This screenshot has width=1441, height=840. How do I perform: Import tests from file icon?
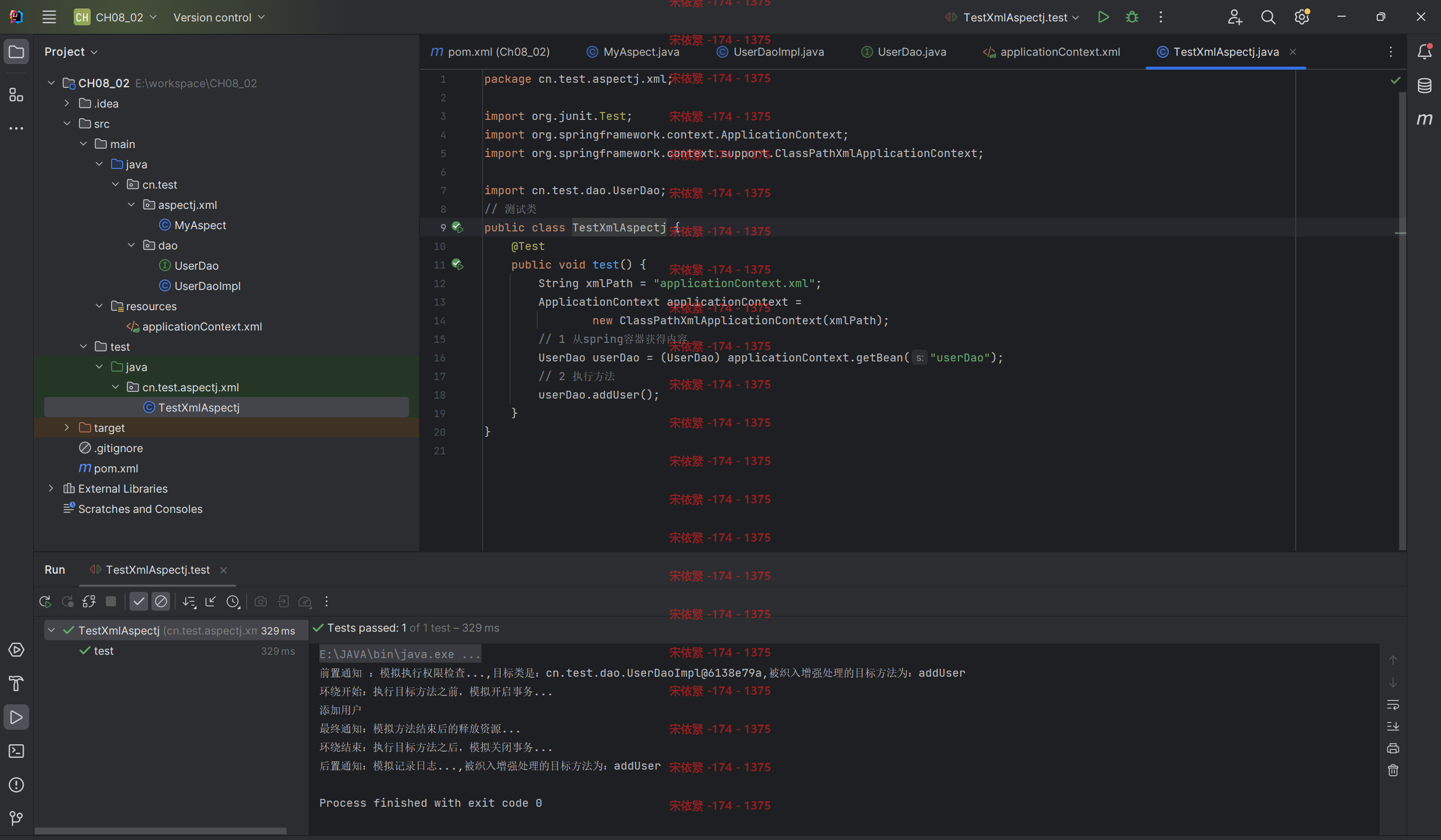click(283, 601)
